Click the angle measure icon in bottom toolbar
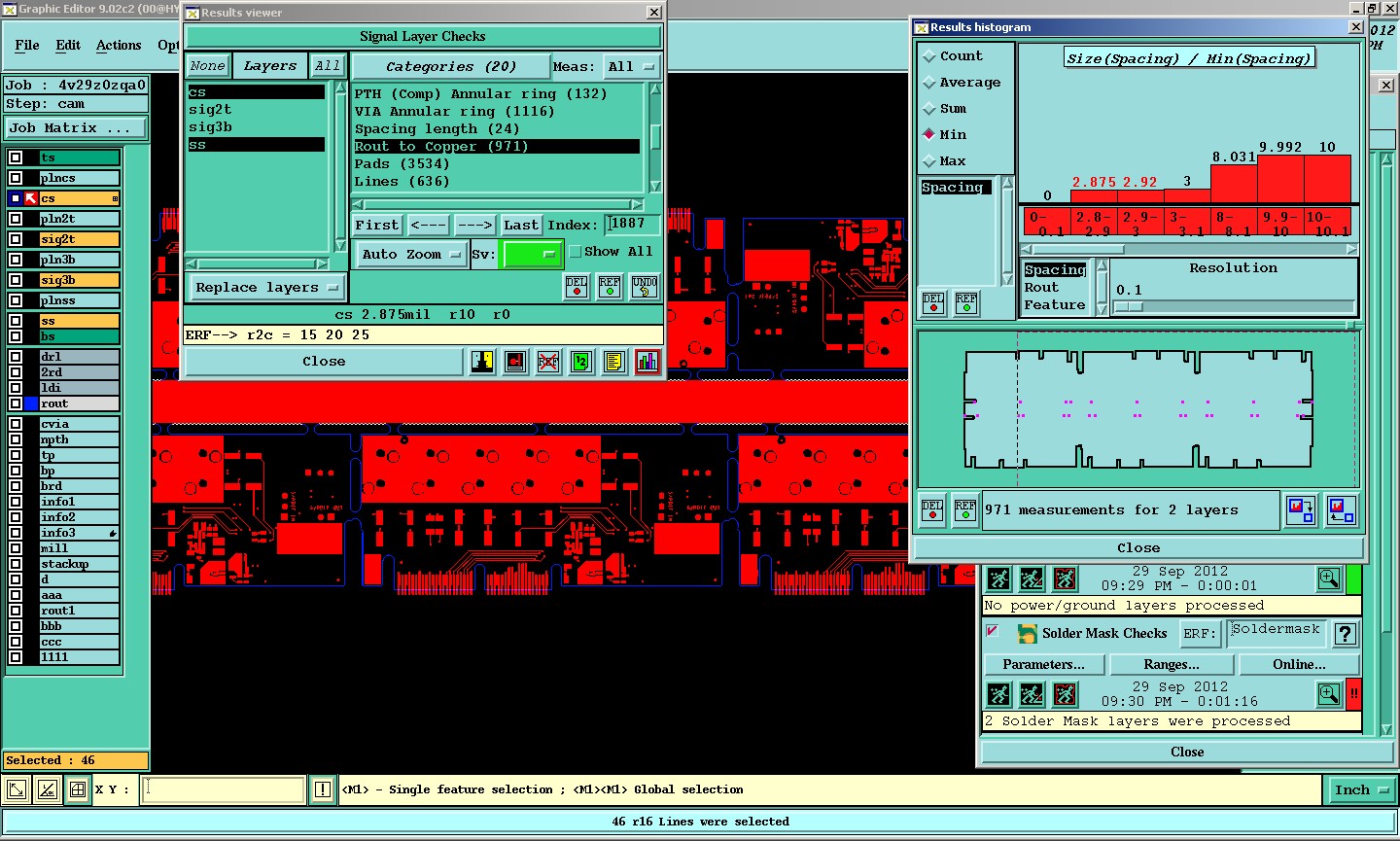The image size is (1400, 841). (x=47, y=789)
